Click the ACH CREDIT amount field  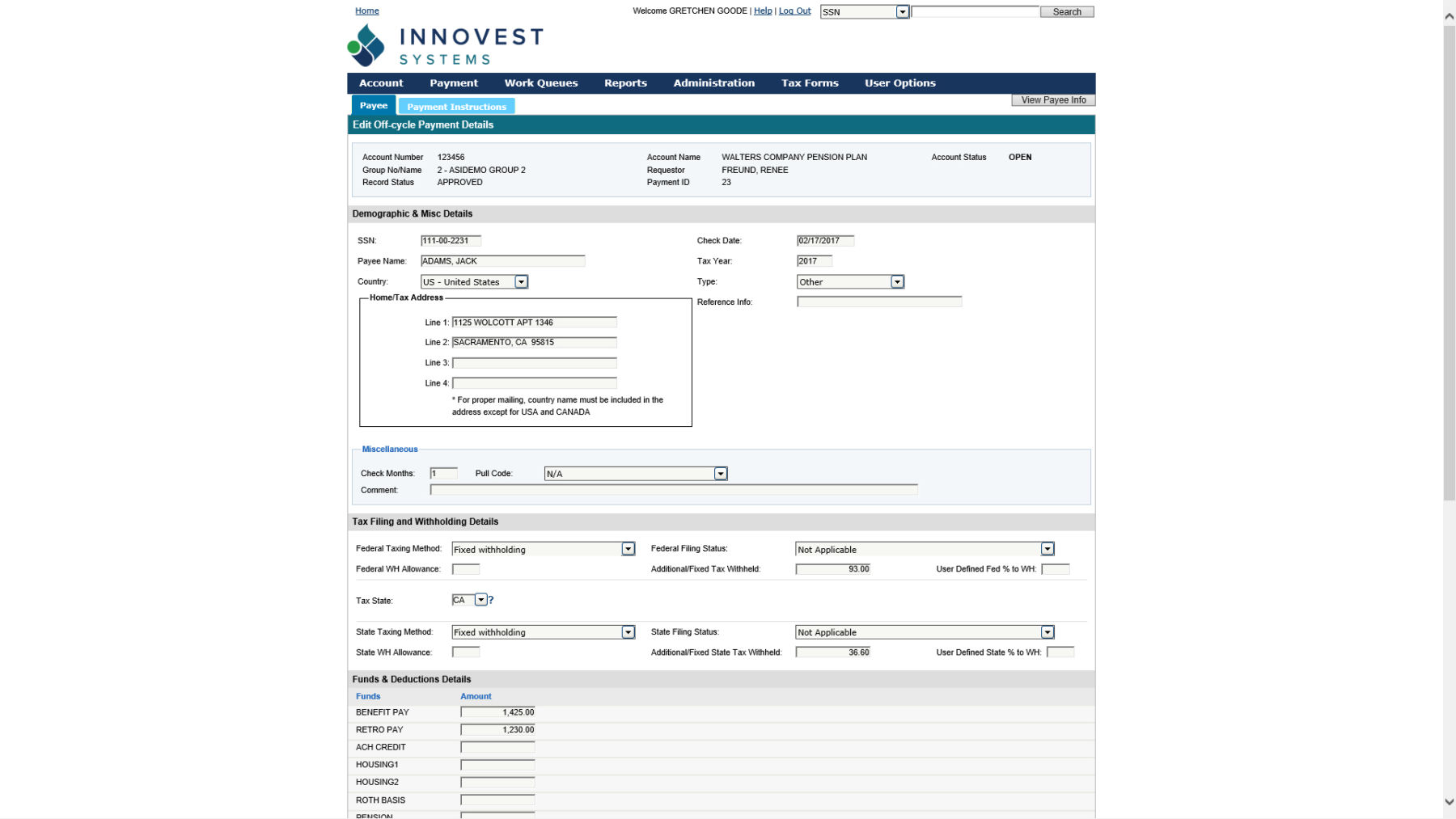pyautogui.click(x=497, y=748)
